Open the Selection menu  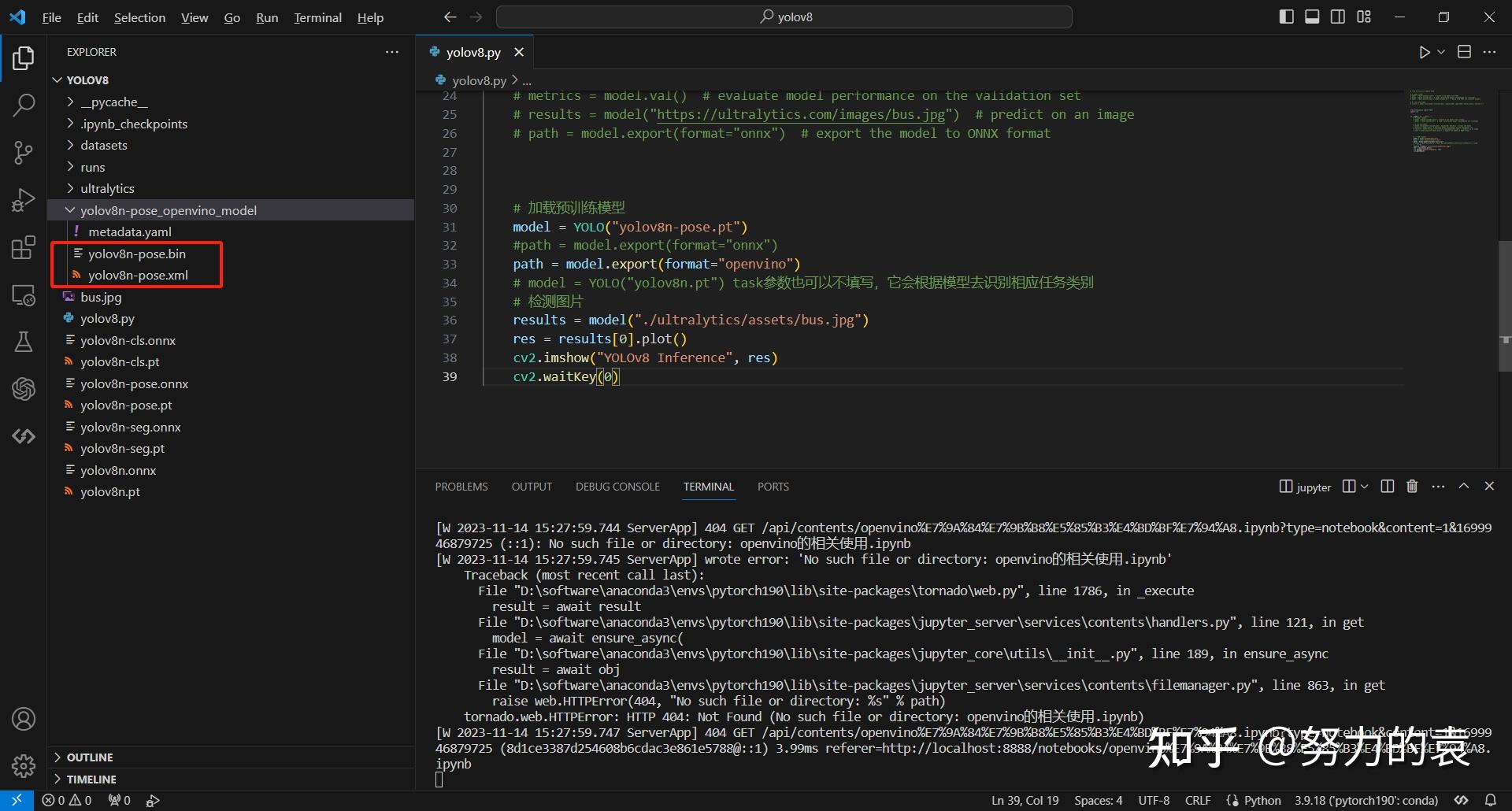[x=139, y=17]
